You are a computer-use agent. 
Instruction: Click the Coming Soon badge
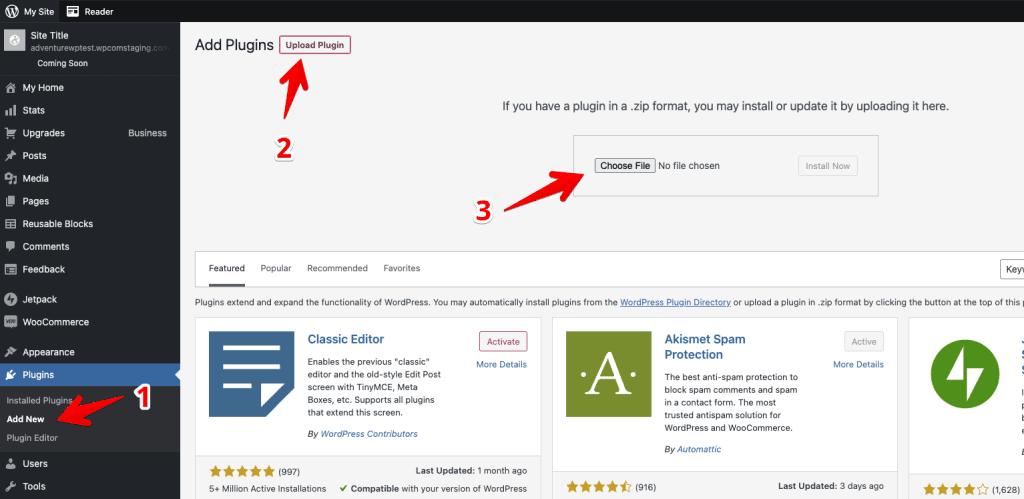(63, 63)
